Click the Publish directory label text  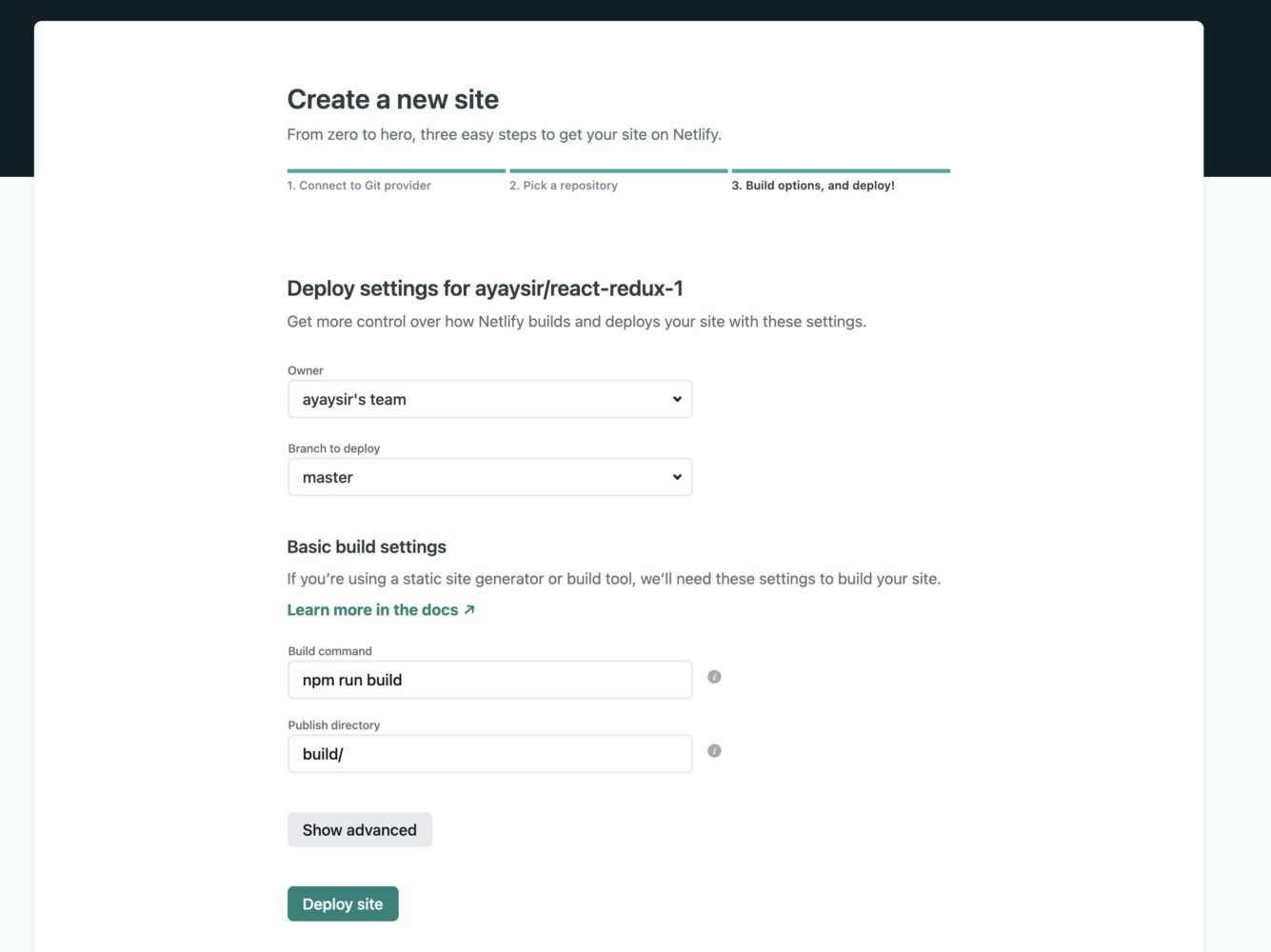tap(334, 725)
